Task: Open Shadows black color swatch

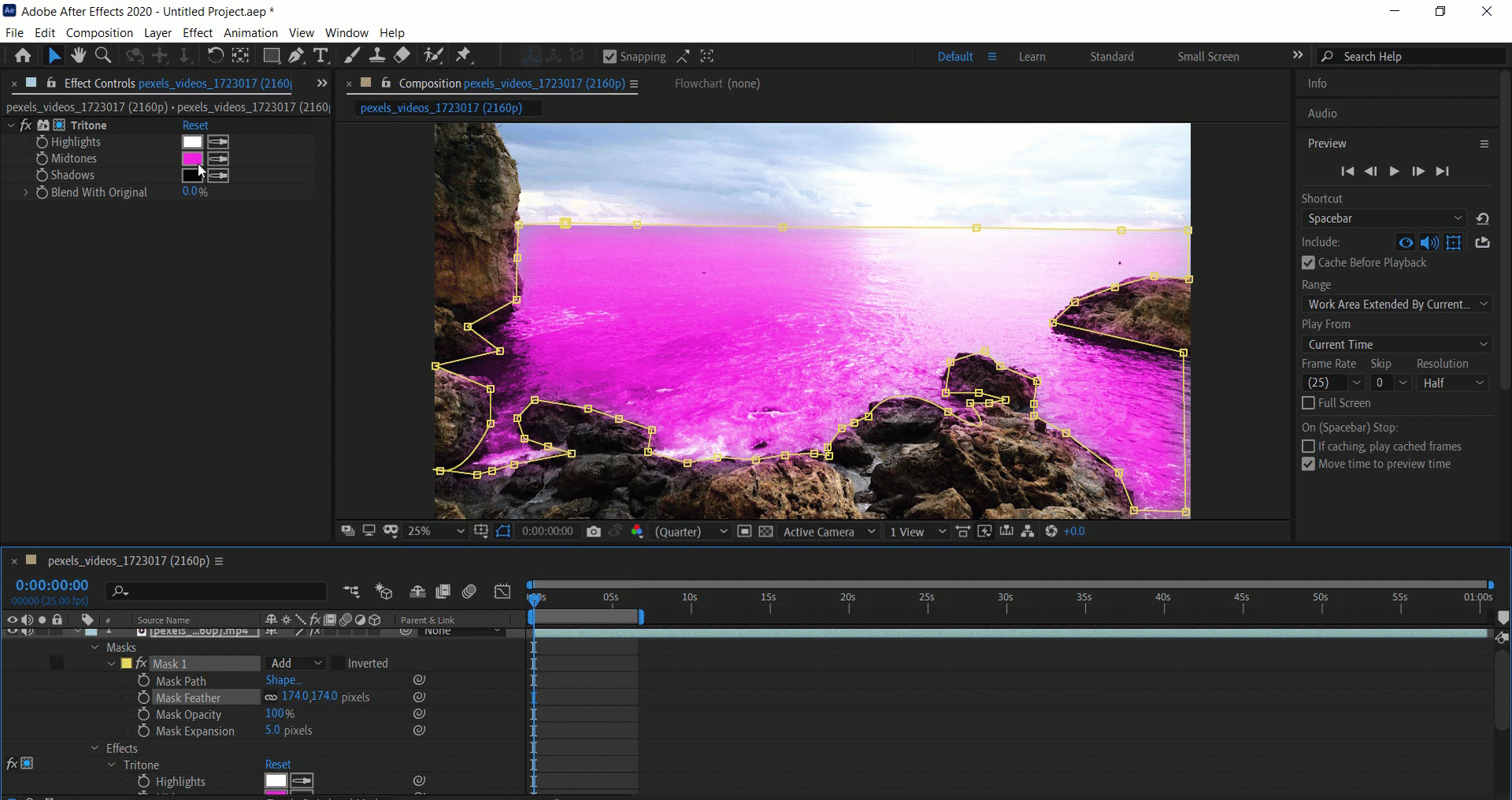Action: (192, 176)
